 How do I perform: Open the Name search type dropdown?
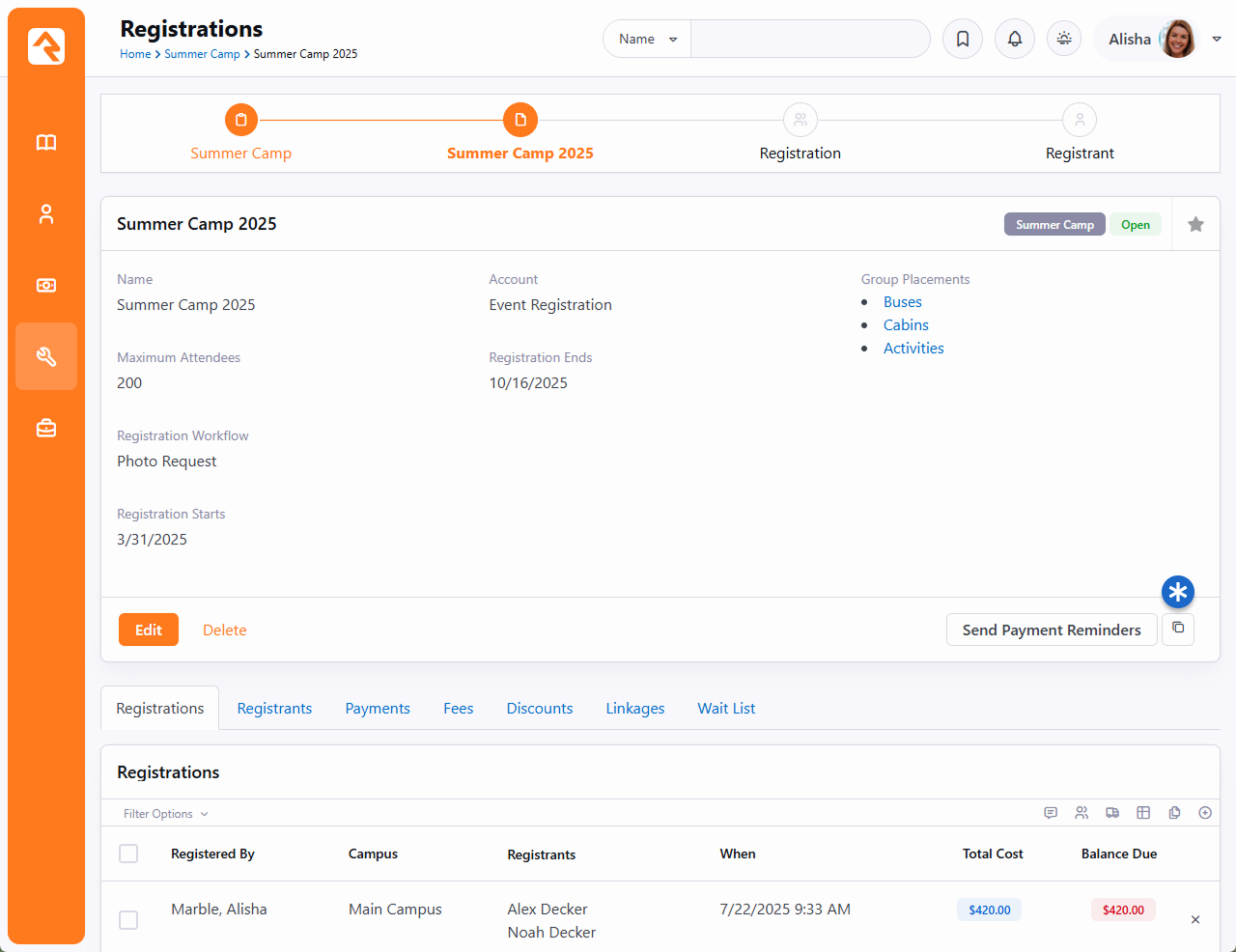pos(647,39)
